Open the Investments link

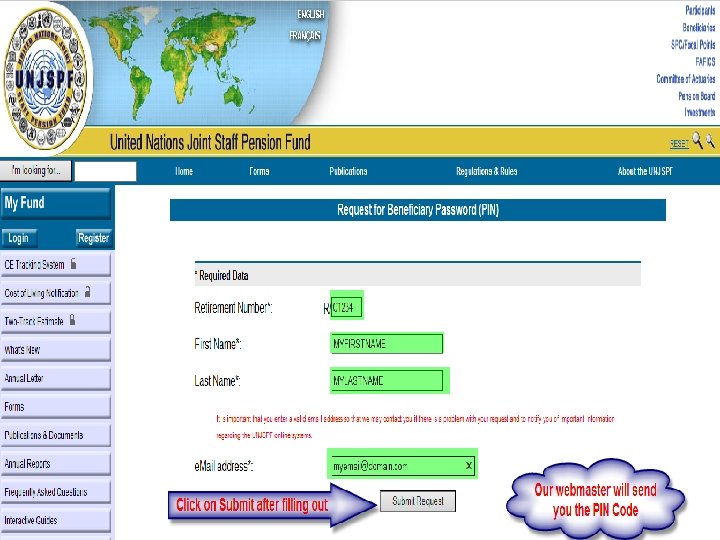[699, 112]
